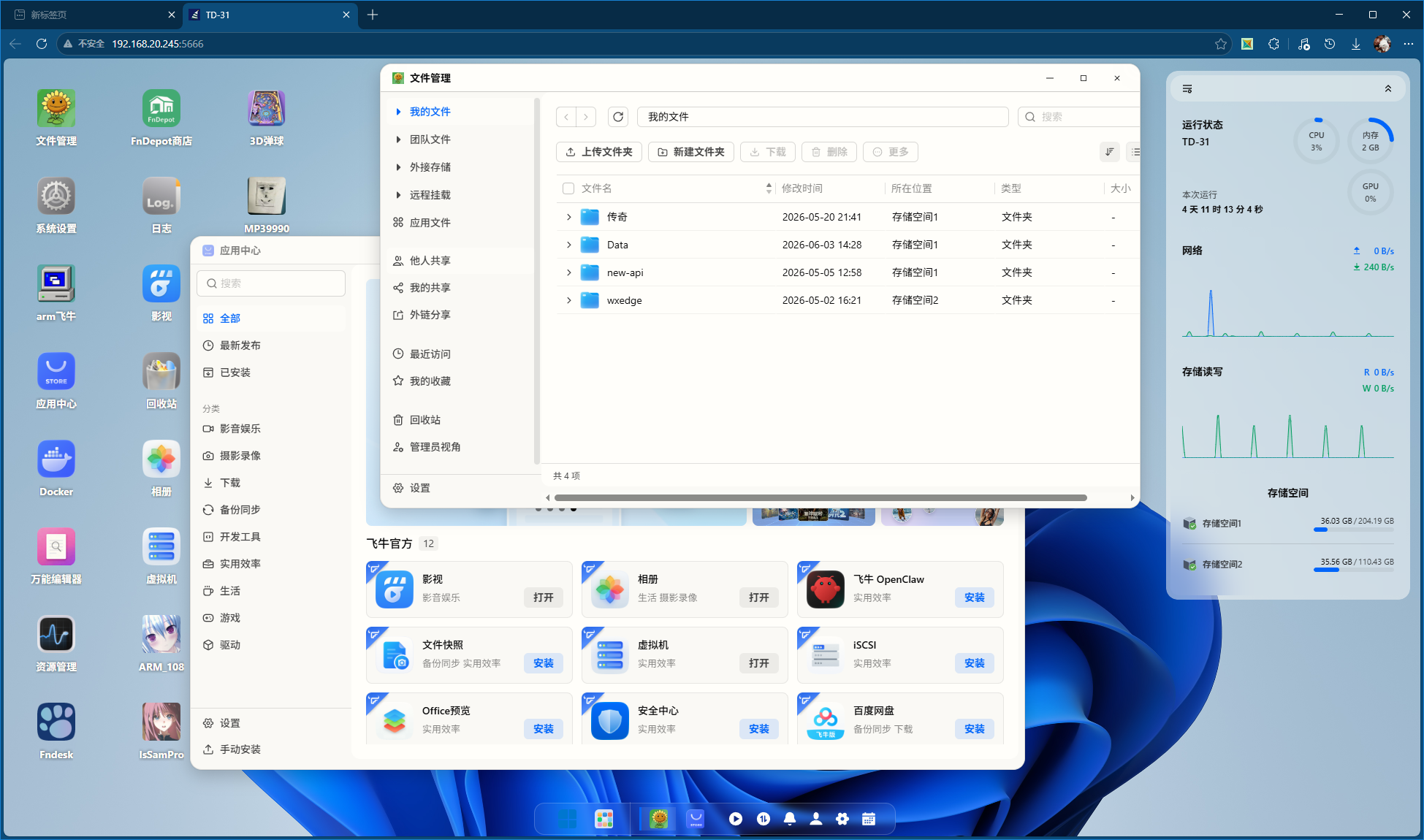1424x840 pixels.
Task: Select 开发工具 category in 应用中心
Action: click(271, 537)
